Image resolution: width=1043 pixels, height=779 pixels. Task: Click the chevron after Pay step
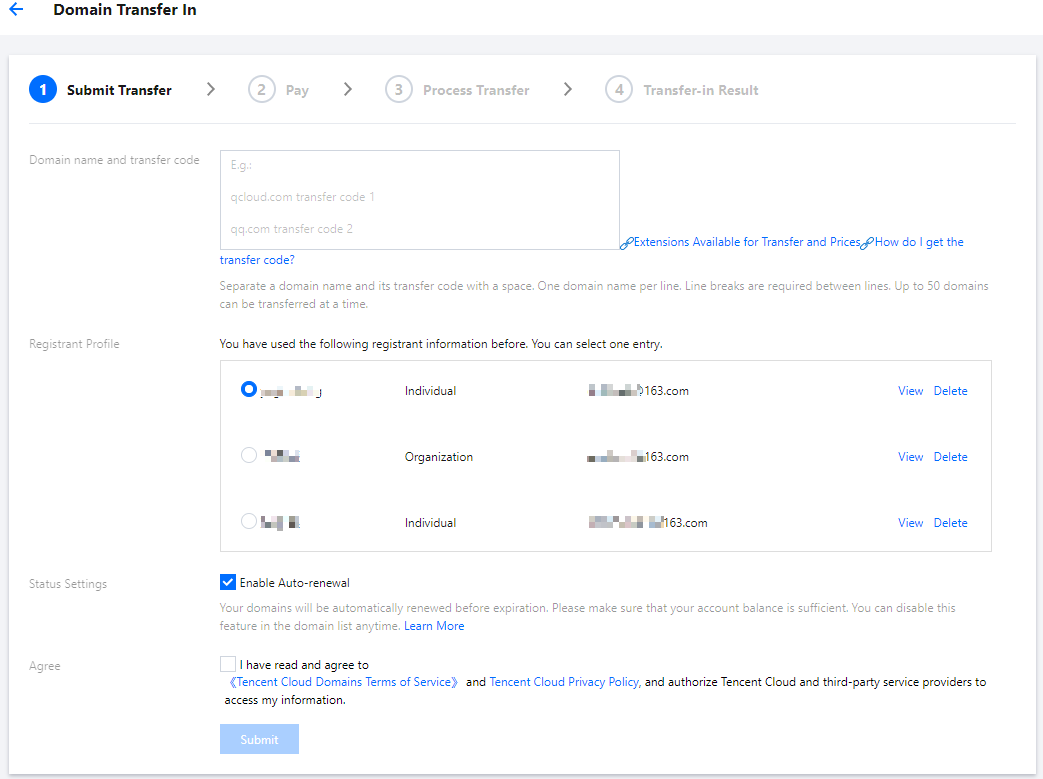(347, 89)
